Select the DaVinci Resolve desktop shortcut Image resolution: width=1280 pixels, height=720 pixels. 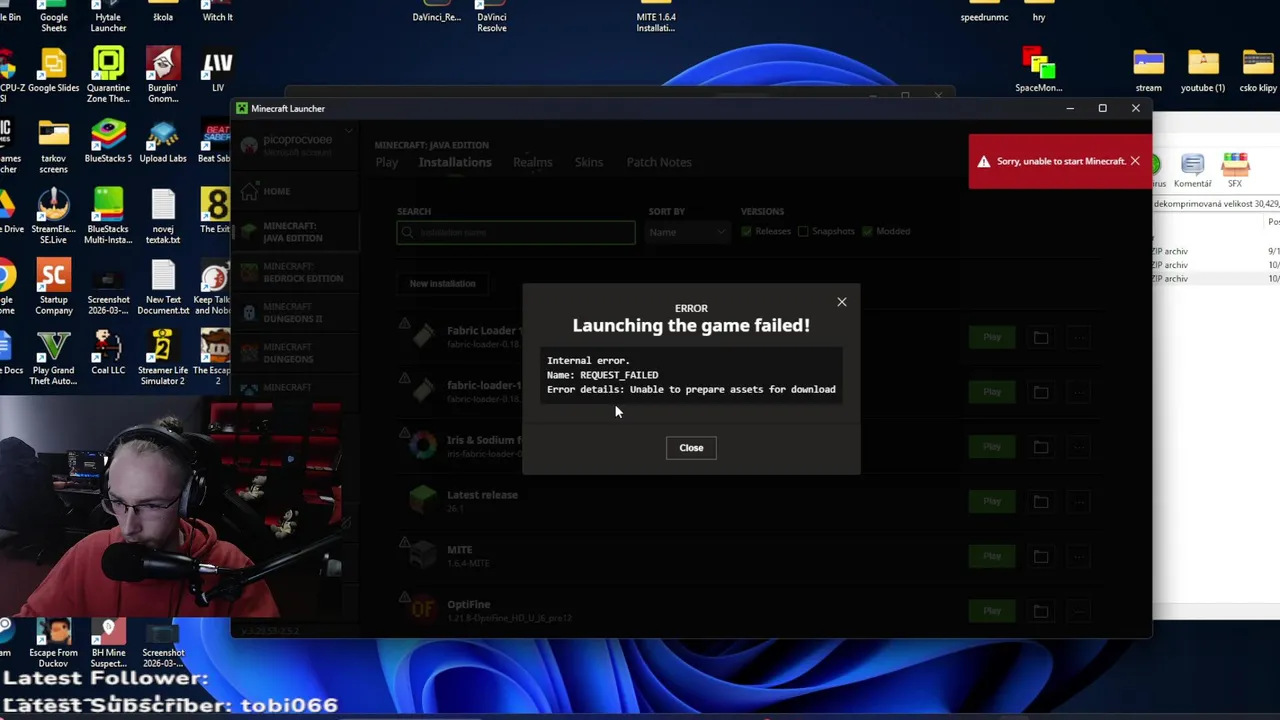pos(491,16)
